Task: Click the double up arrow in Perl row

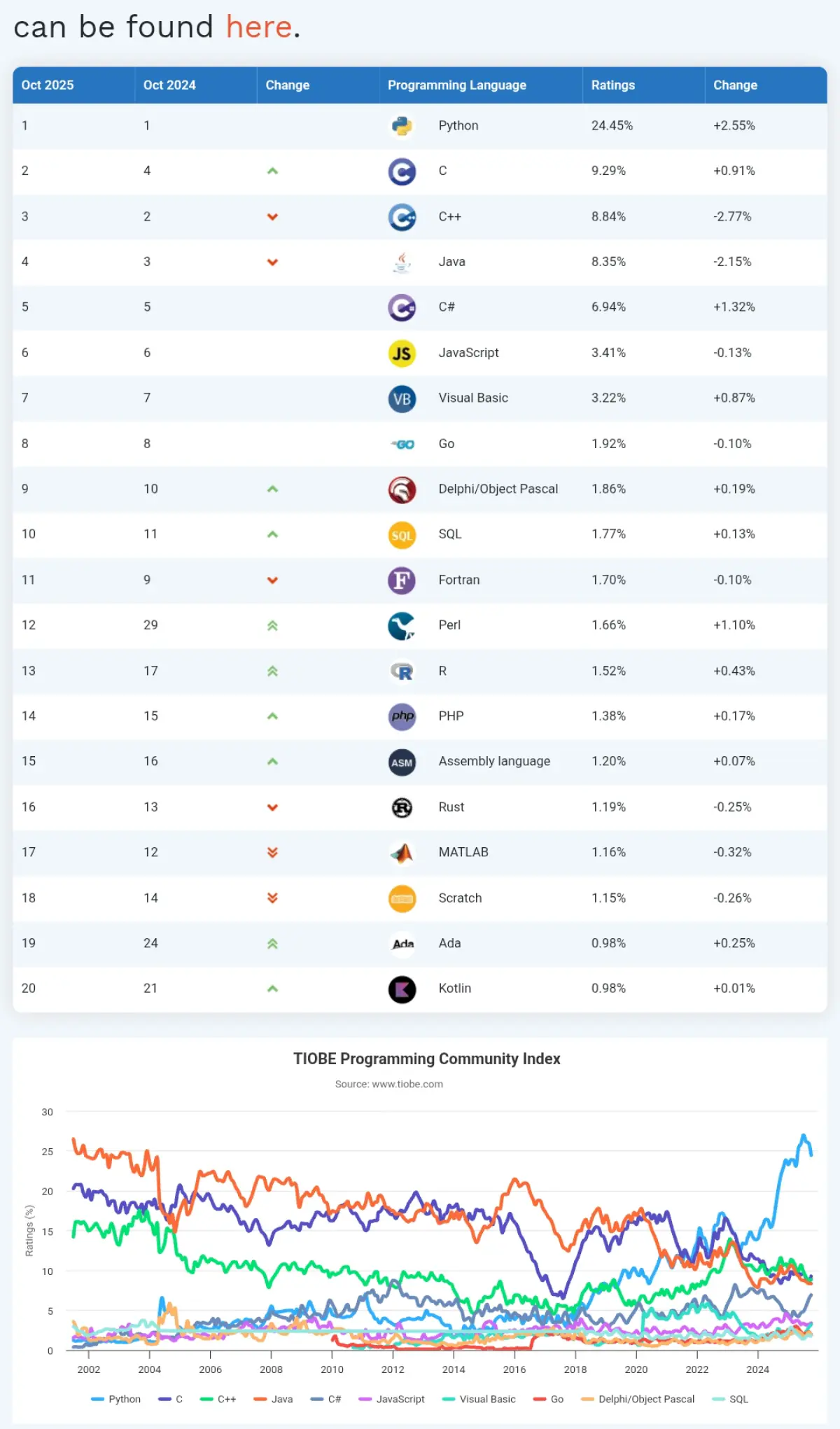Action: pyautogui.click(x=273, y=625)
